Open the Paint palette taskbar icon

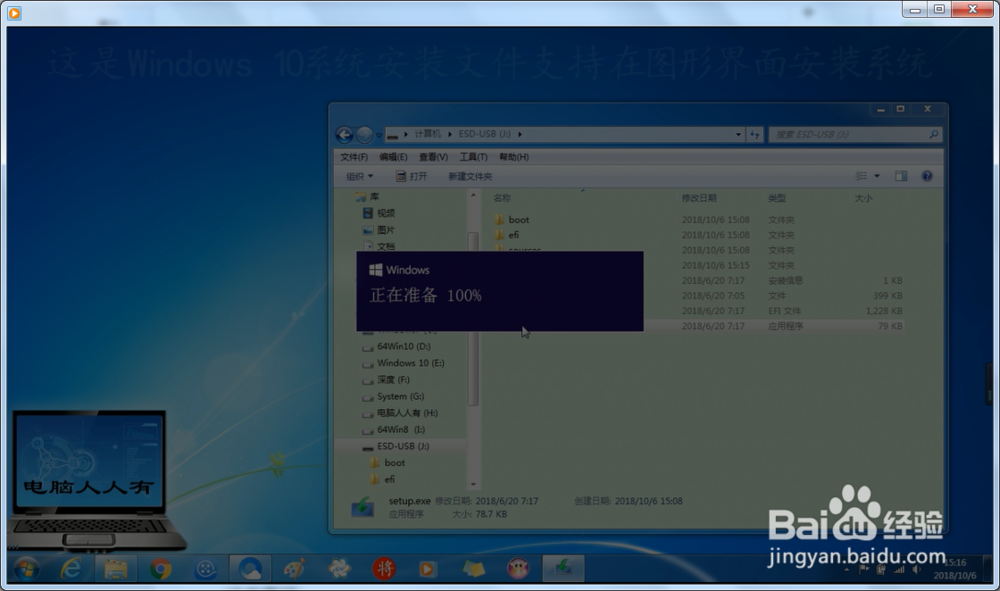coord(295,569)
